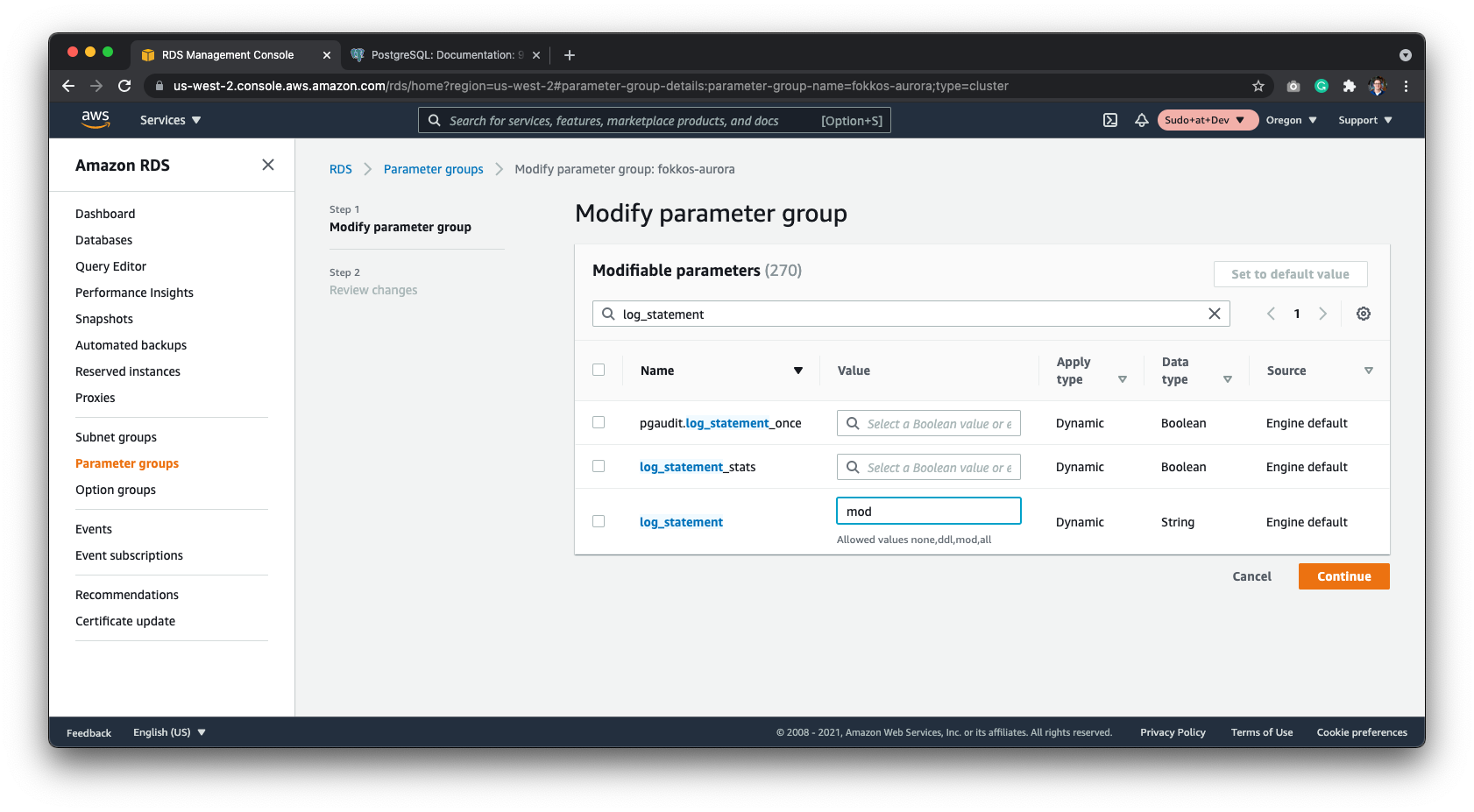
Task: Open Snapshots in sidebar
Action: tap(104, 319)
